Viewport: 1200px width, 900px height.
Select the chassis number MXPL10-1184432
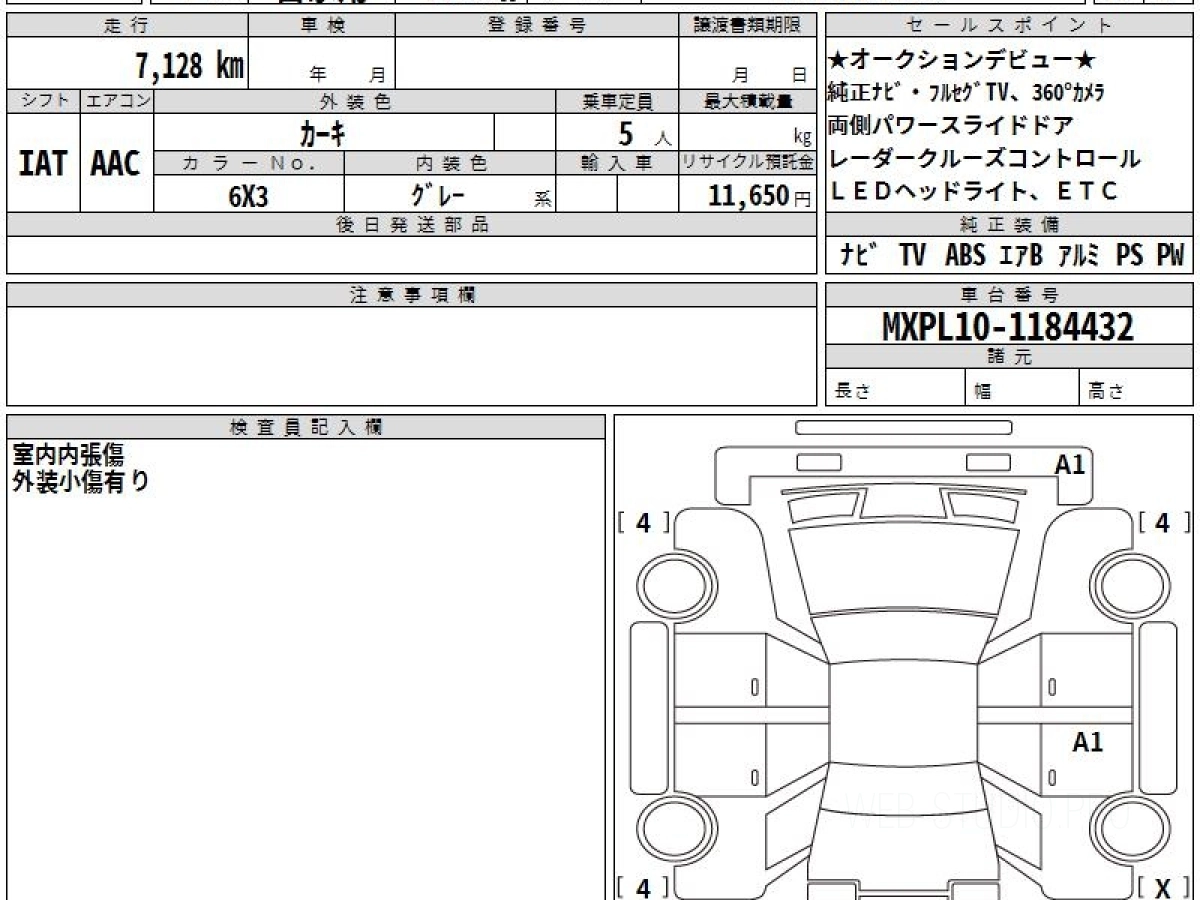pyautogui.click(x=1008, y=326)
